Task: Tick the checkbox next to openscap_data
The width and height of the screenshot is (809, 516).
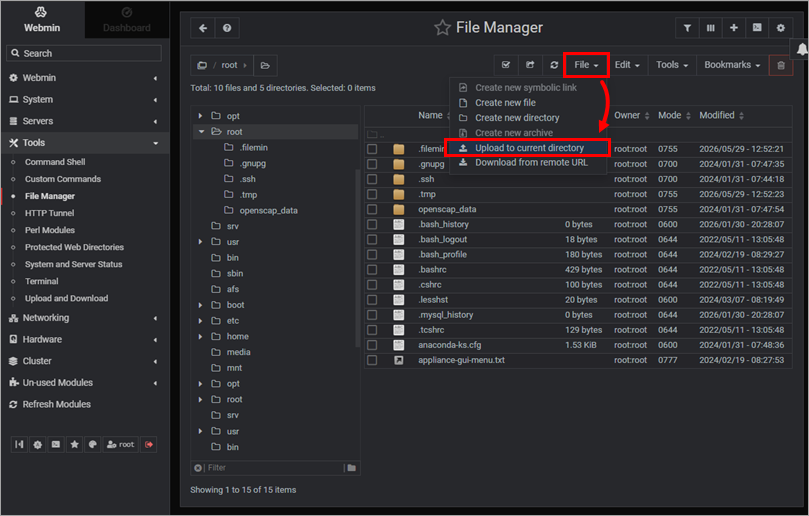Action: [x=372, y=209]
